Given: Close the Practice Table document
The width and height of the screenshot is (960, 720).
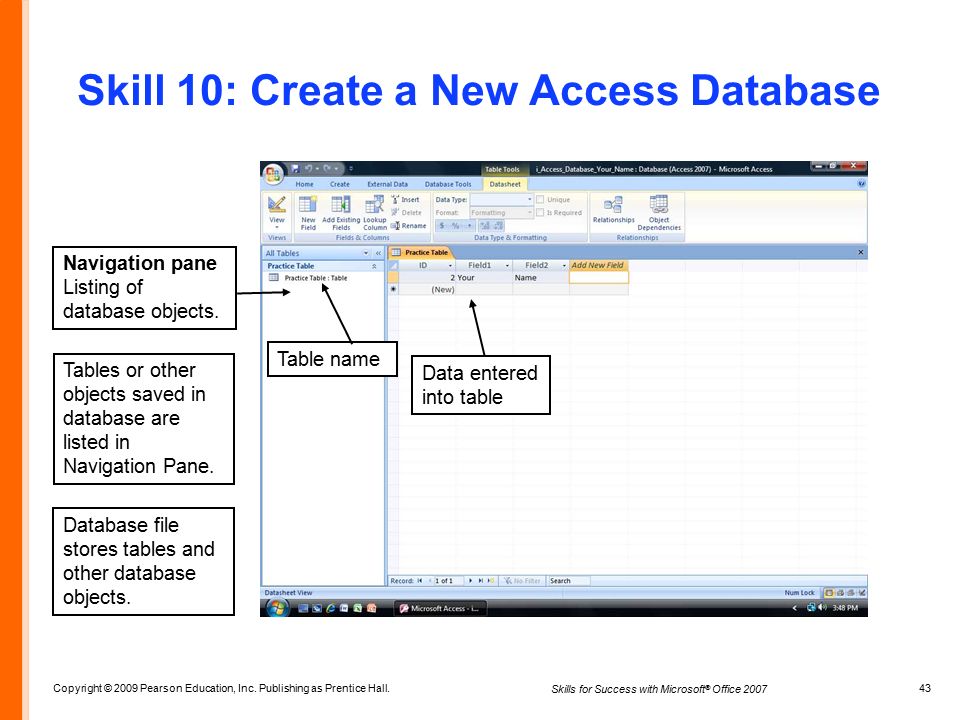Looking at the screenshot, I should [861, 252].
